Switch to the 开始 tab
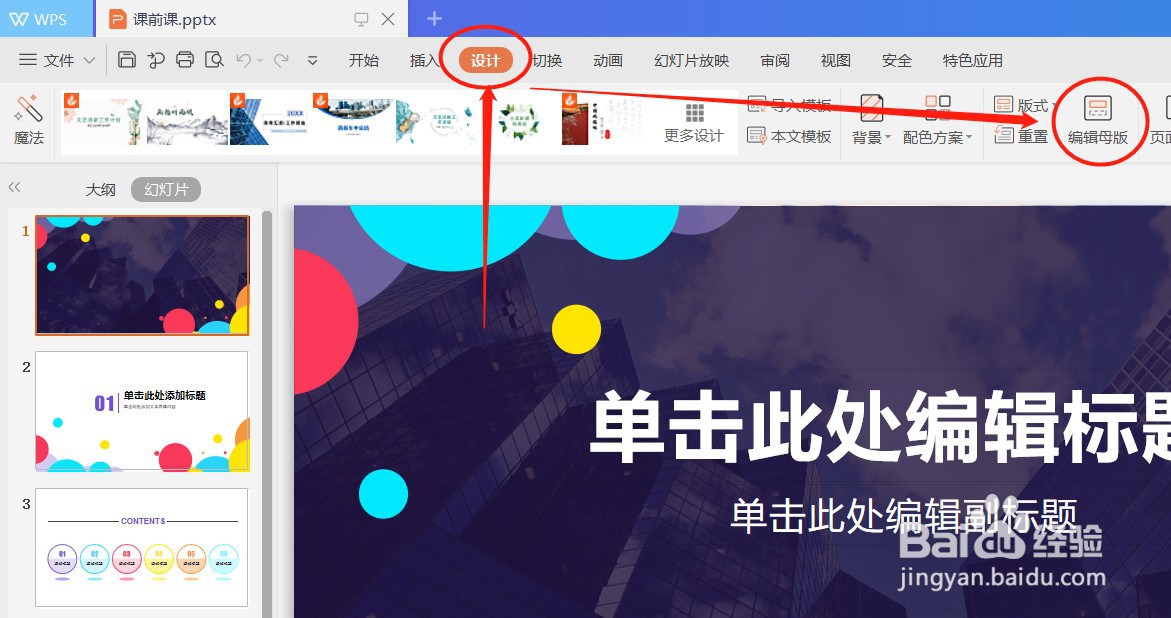Viewport: 1171px width, 618px height. point(364,60)
